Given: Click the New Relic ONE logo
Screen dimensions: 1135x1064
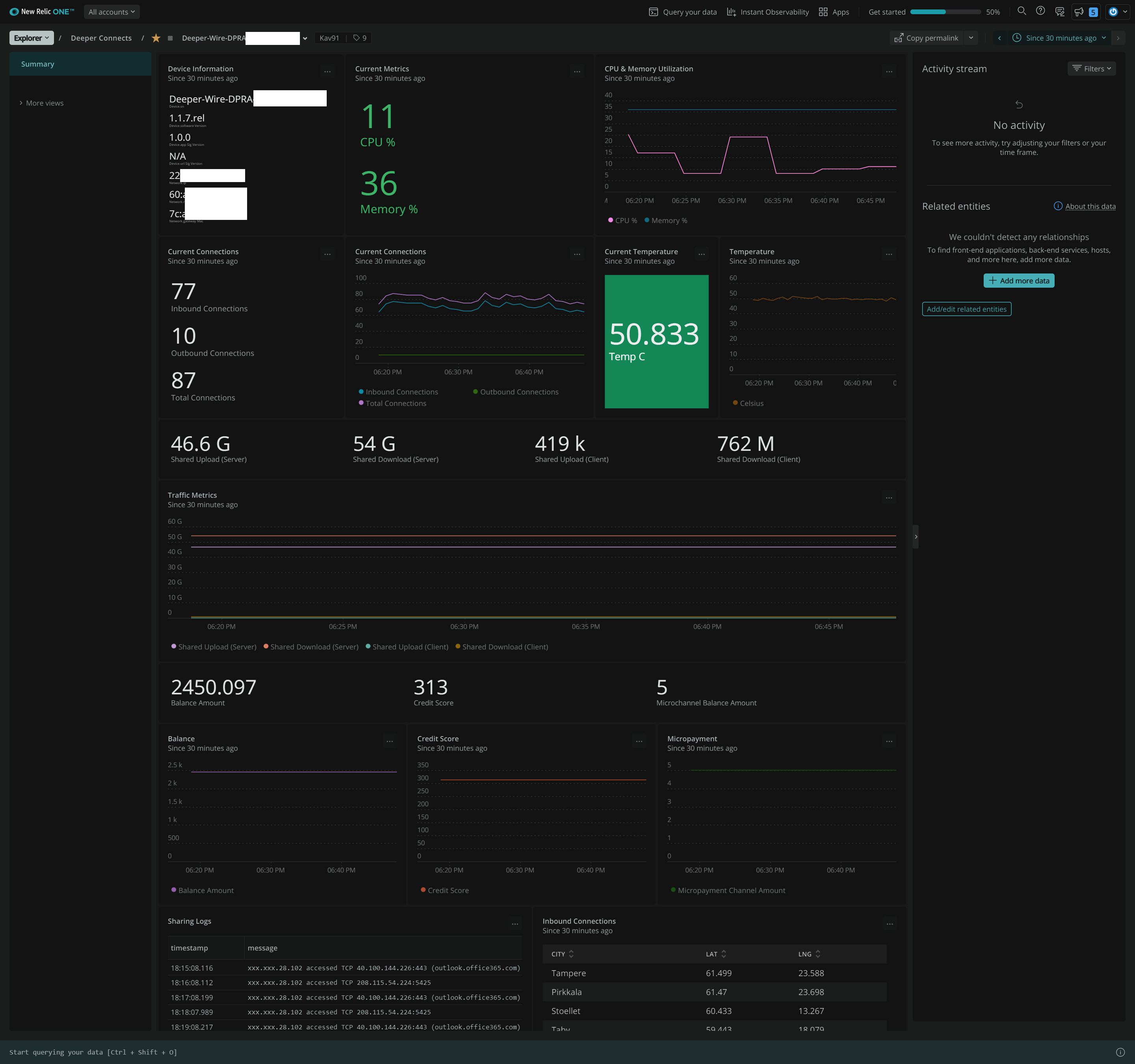Looking at the screenshot, I should 42,11.
